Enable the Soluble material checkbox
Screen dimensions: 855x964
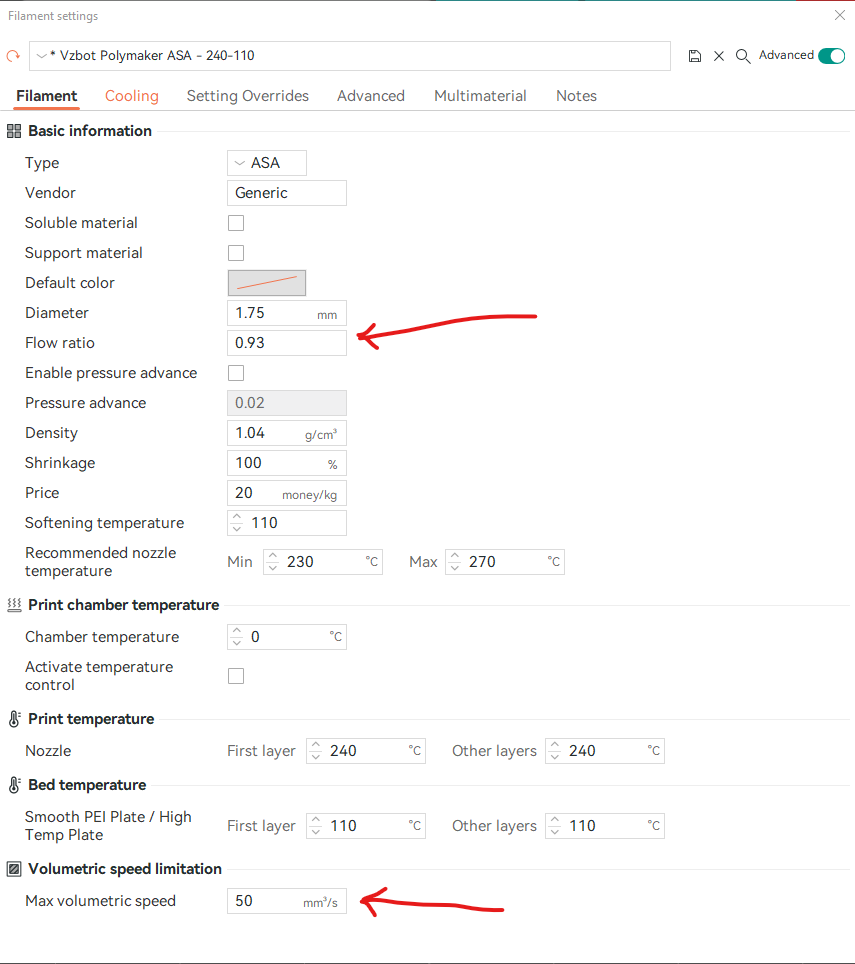click(x=236, y=223)
